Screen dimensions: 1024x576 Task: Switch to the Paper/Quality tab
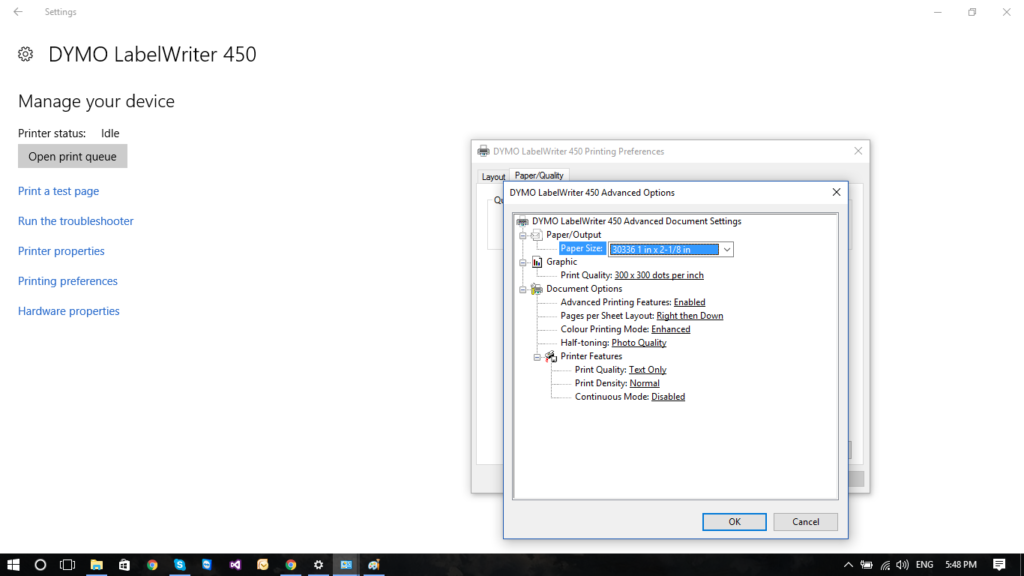(539, 175)
